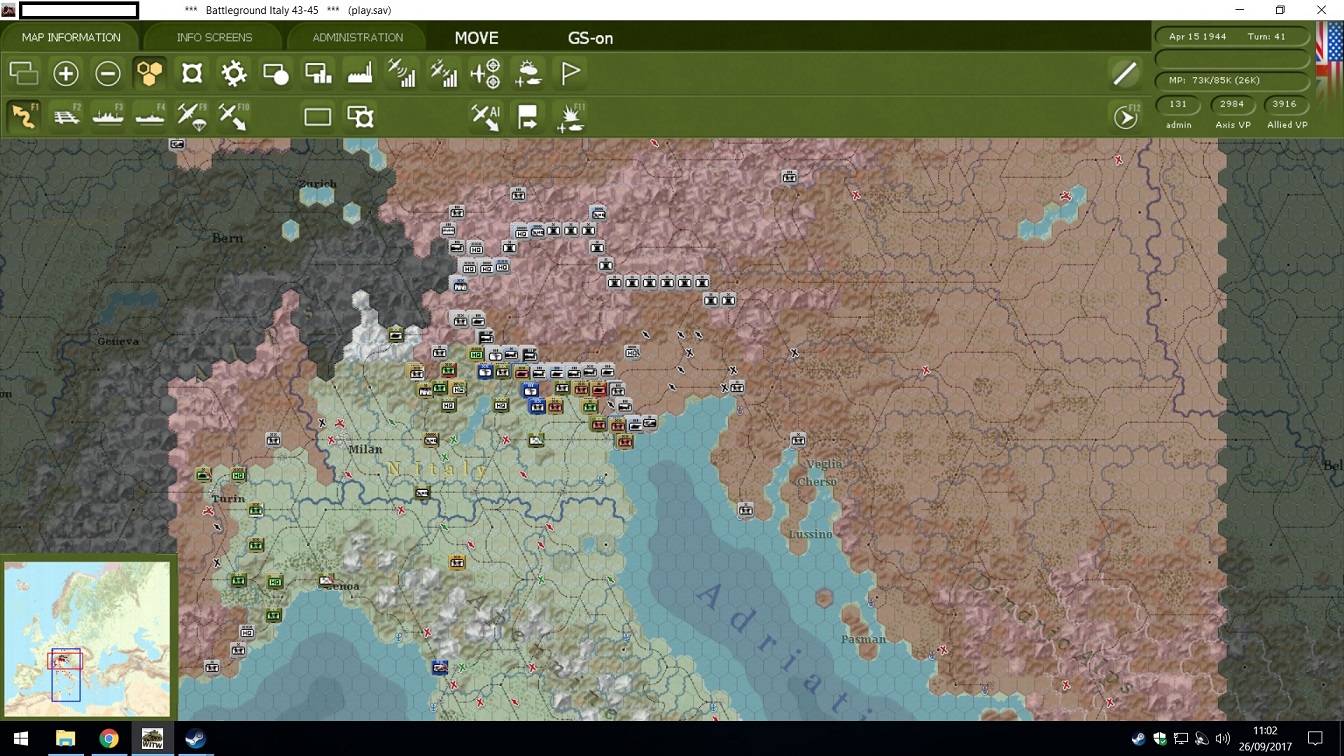The image size is (1344, 756).
Task: Zoom out the map with the minus icon
Action: pyautogui.click(x=108, y=73)
